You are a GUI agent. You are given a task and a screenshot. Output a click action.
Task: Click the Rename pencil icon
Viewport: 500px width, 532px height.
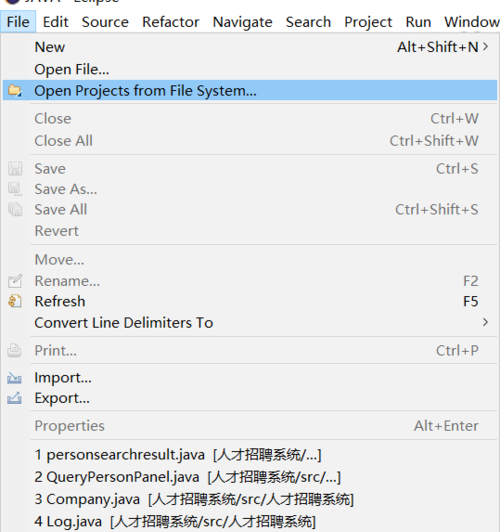tap(15, 281)
